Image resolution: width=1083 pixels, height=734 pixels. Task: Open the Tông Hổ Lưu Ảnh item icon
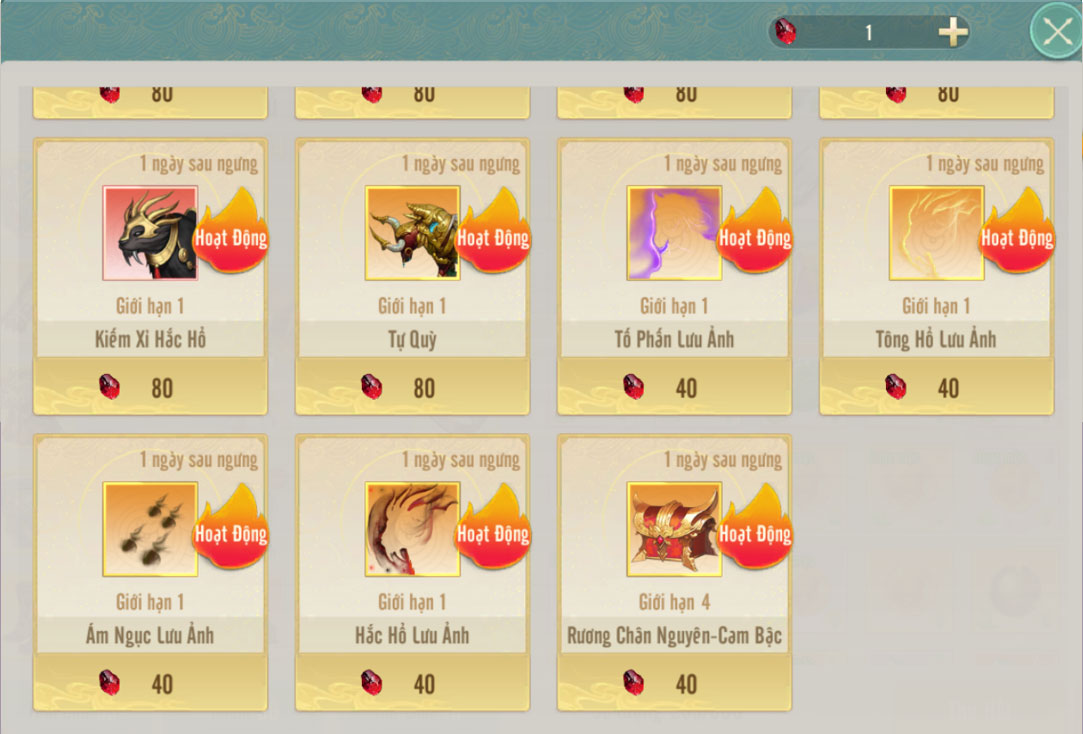click(x=937, y=233)
